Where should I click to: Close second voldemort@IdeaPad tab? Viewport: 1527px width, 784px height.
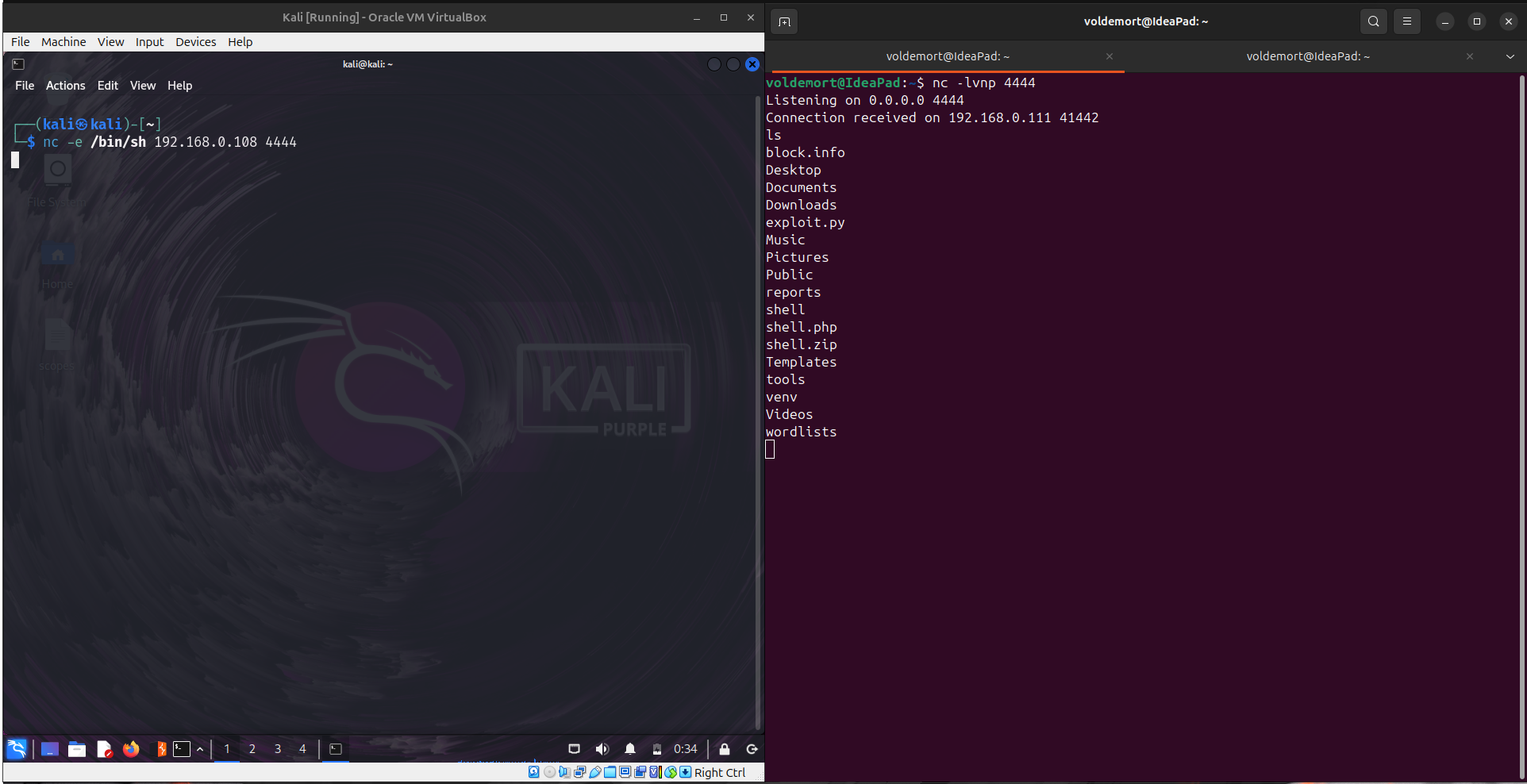[1470, 56]
